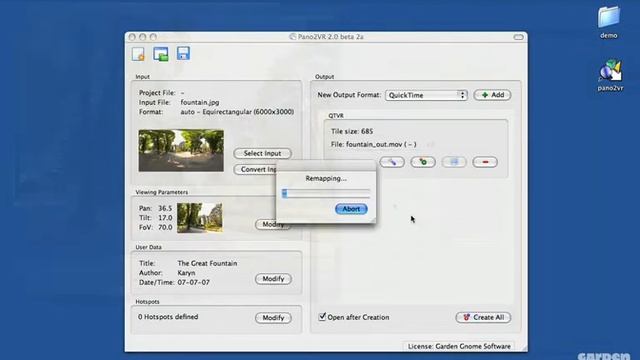
Task: Click the Add output button
Action: coord(492,95)
